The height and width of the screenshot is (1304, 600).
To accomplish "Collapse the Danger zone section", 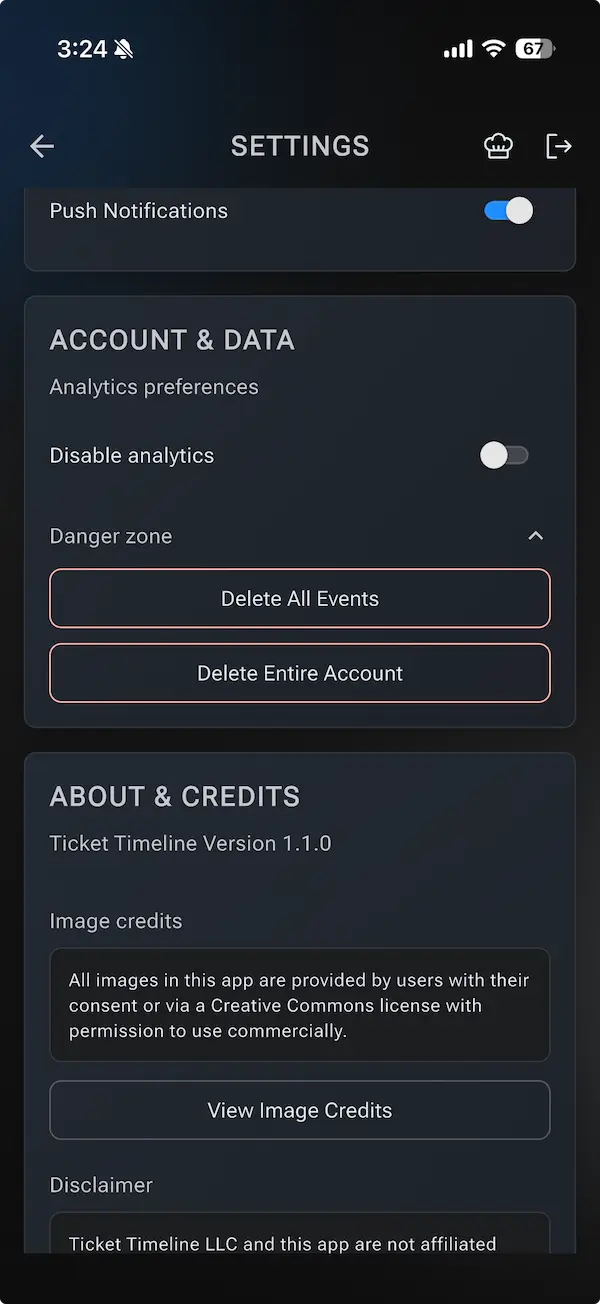I will (536, 535).
